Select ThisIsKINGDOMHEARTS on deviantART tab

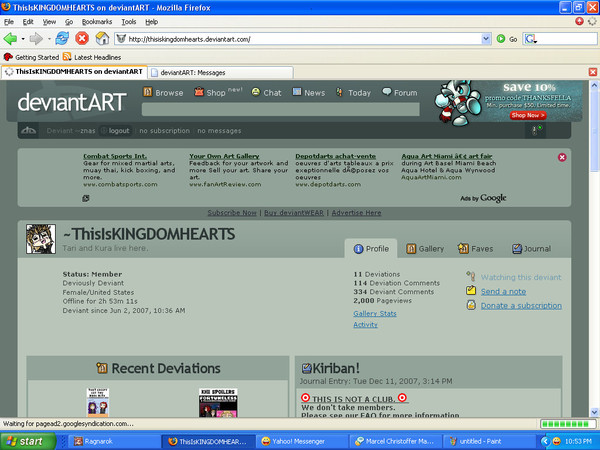[74, 72]
